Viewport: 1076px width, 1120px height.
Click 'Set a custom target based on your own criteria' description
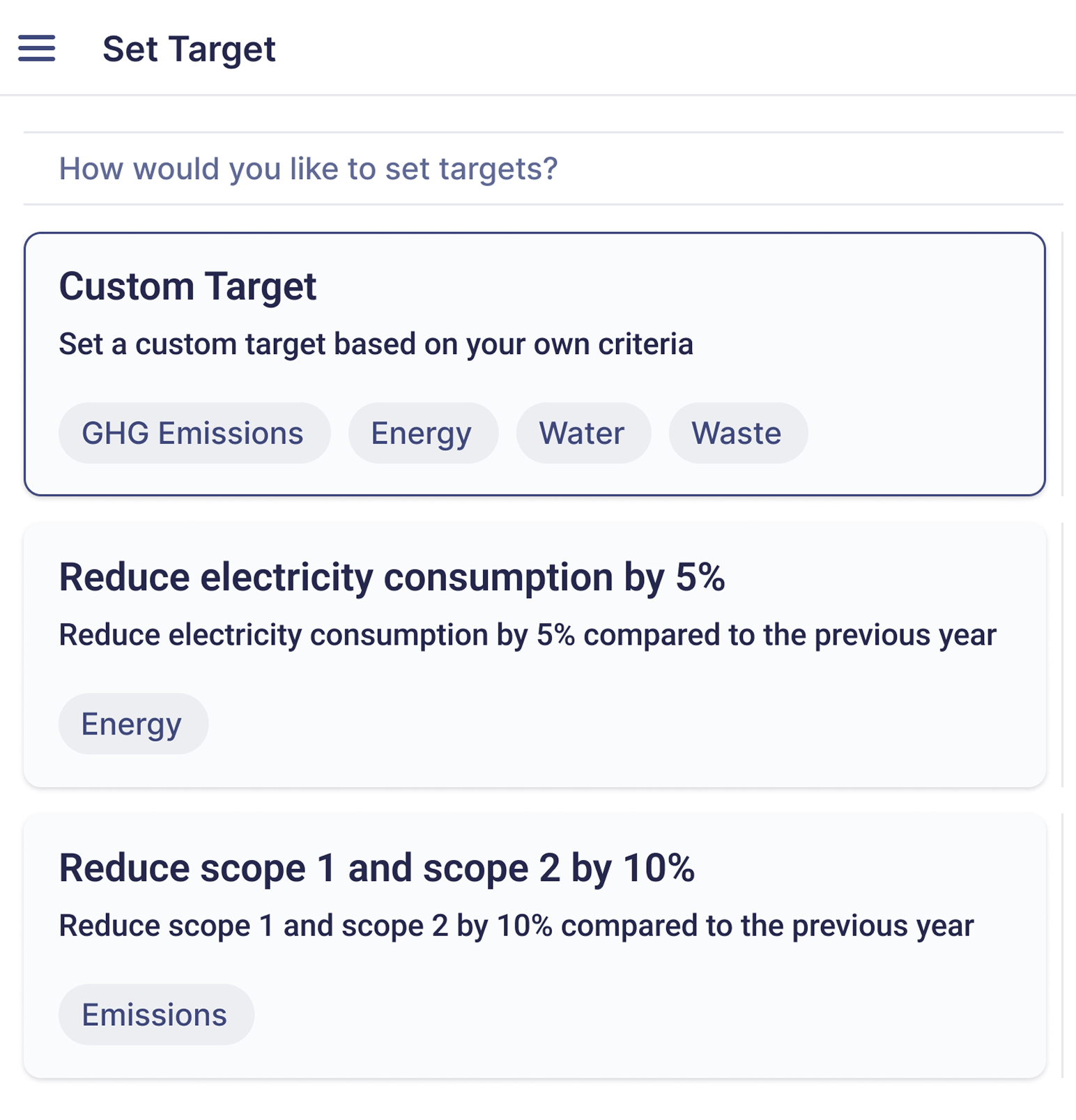click(x=376, y=344)
